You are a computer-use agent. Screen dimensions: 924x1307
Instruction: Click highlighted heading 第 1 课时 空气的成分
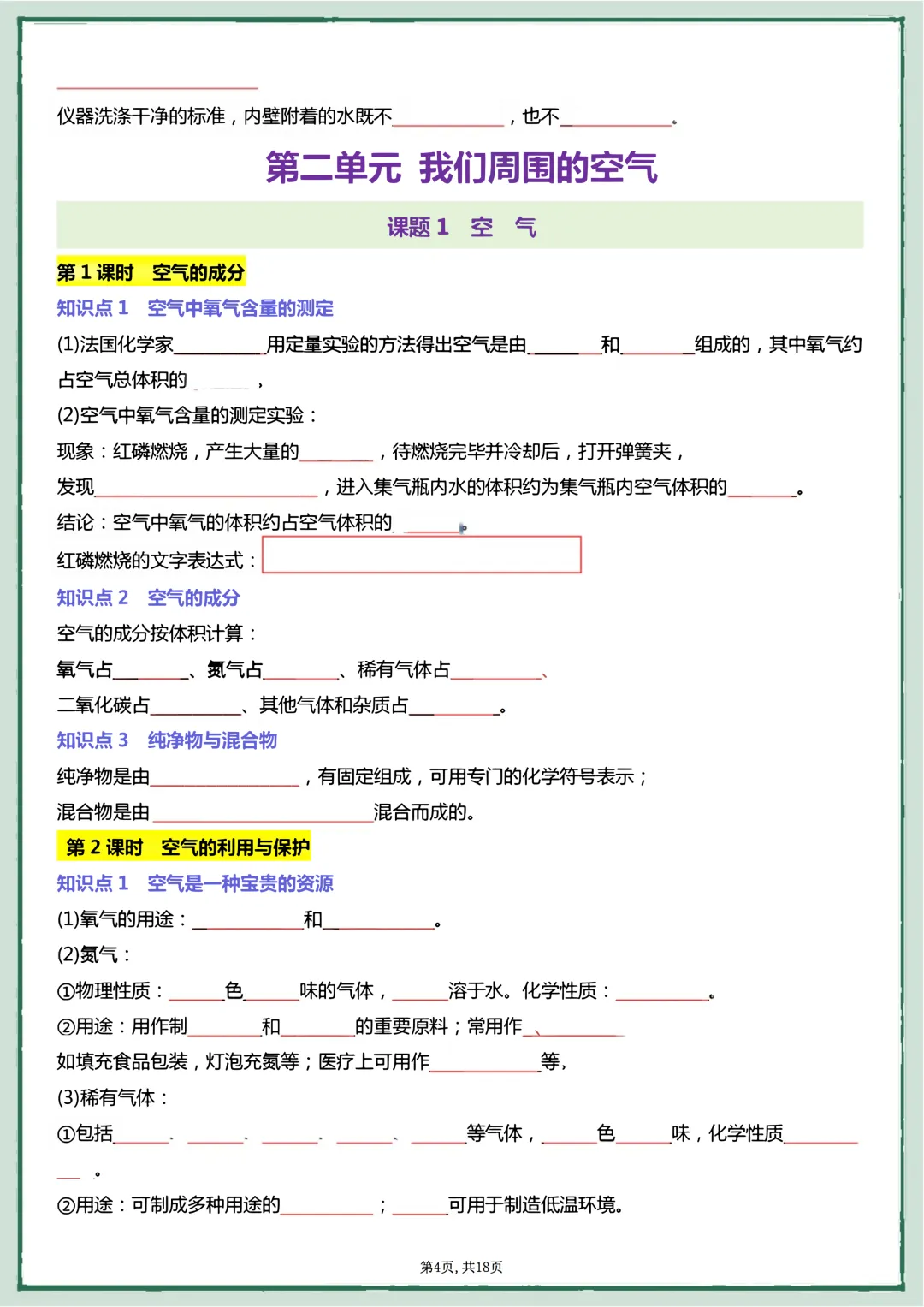pyautogui.click(x=151, y=273)
